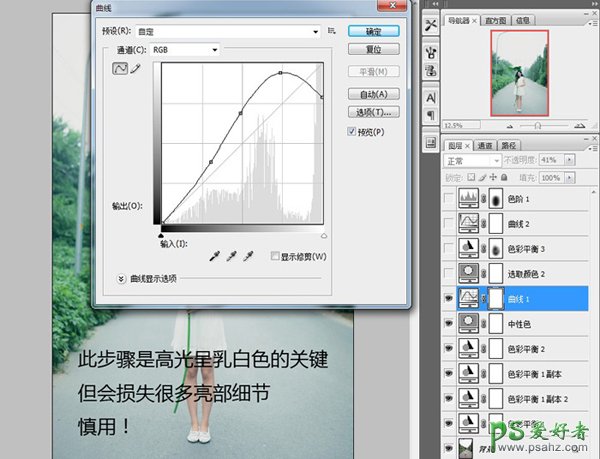Viewport: 600px width, 459px height.
Task: Pick the gray point eyedropper
Action: point(232,256)
